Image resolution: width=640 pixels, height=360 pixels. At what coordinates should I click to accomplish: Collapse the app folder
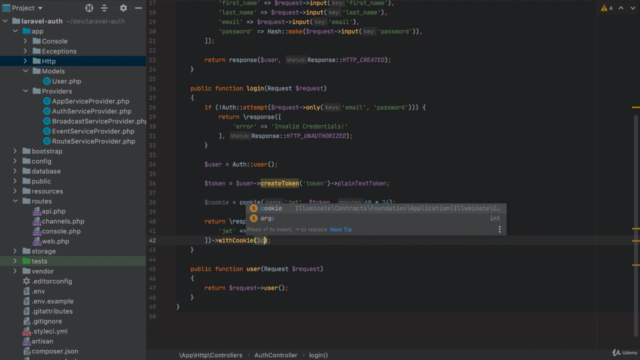[x=16, y=31]
